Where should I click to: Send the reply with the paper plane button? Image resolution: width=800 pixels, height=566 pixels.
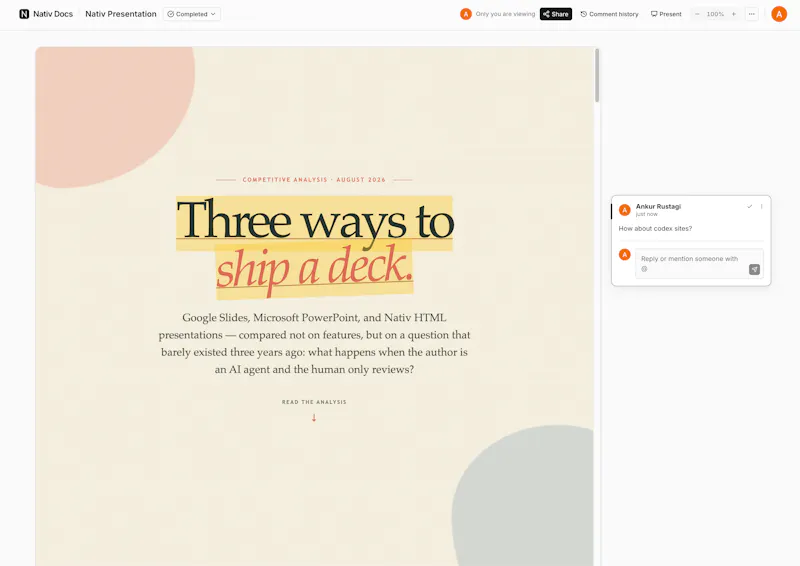point(754,269)
